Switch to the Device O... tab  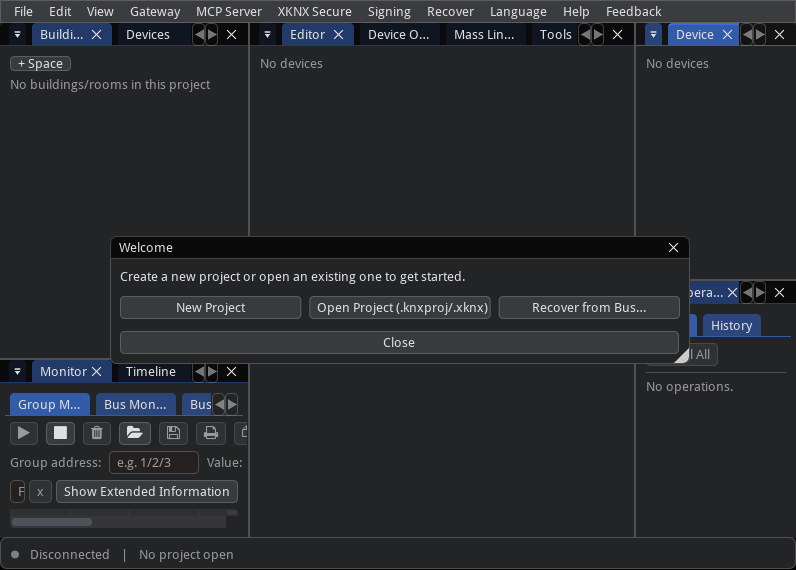[x=399, y=35]
